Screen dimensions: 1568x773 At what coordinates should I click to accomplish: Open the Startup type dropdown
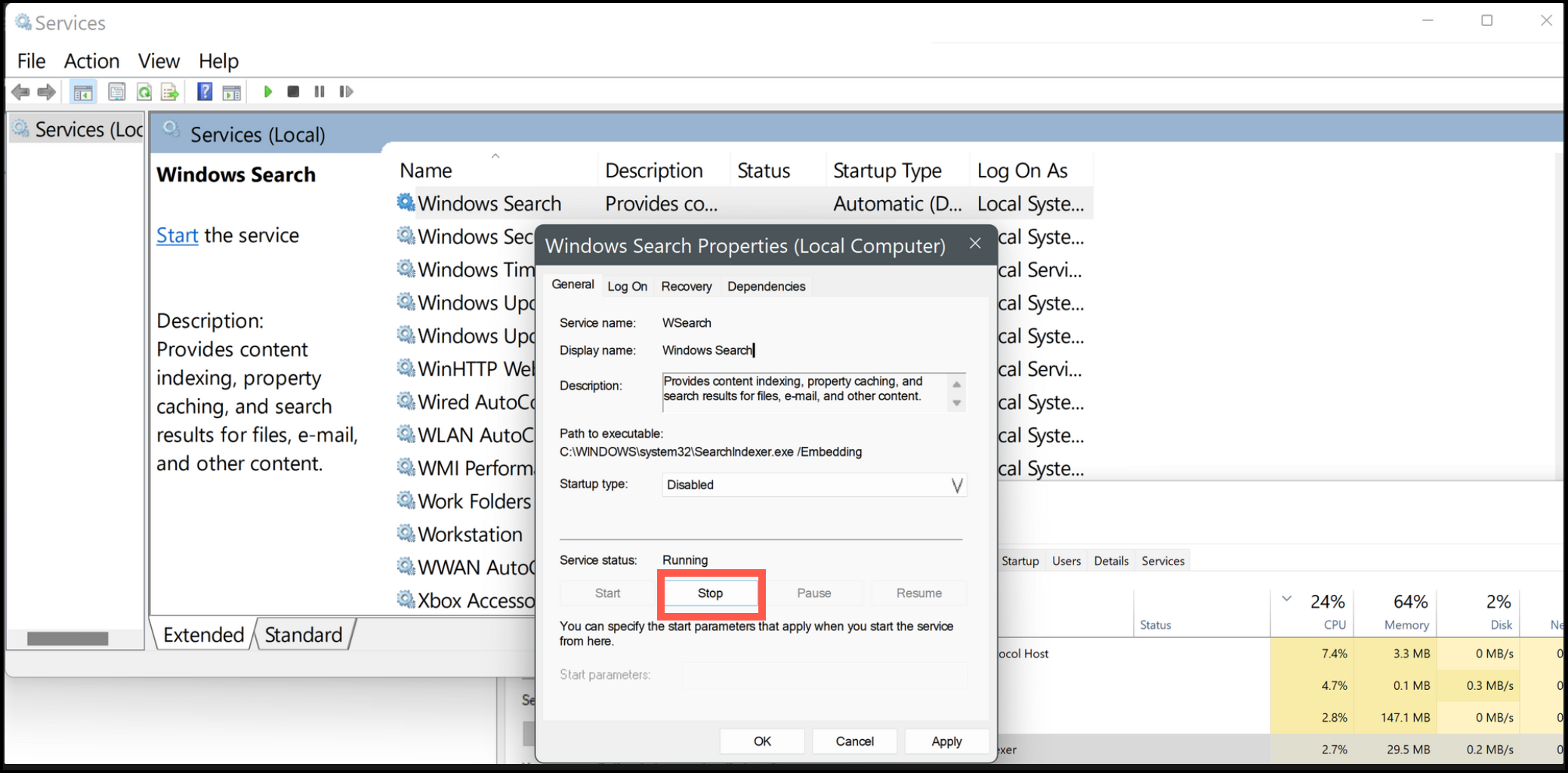click(x=814, y=485)
